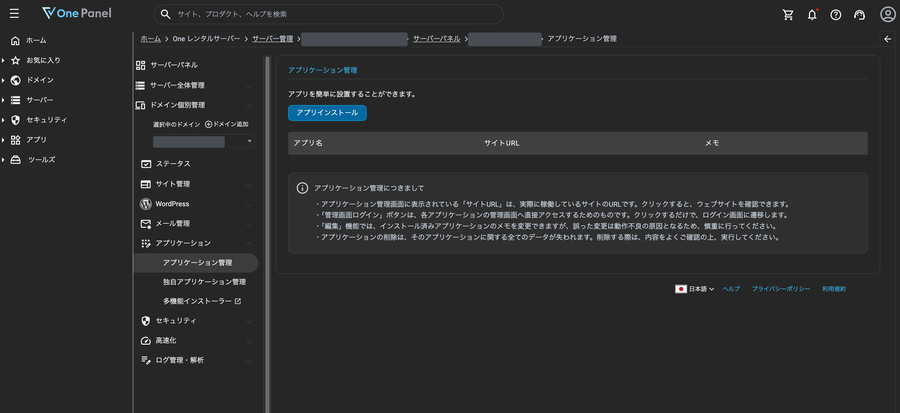Click the アプリケーション dotted-grid icon
Screen dimensions: 900x413
[146, 244]
